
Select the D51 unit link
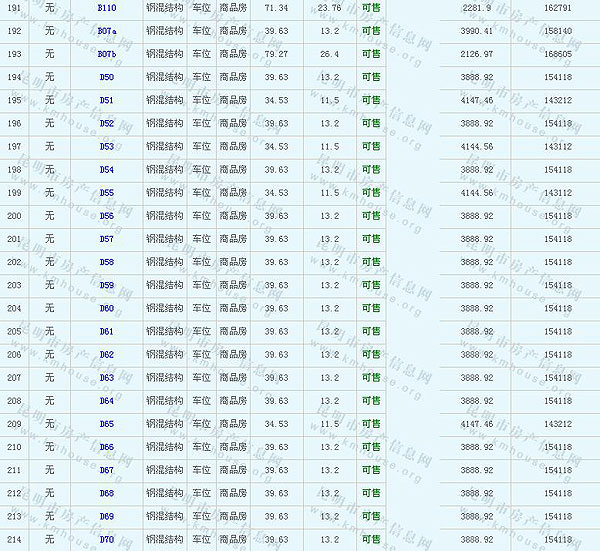(107, 100)
